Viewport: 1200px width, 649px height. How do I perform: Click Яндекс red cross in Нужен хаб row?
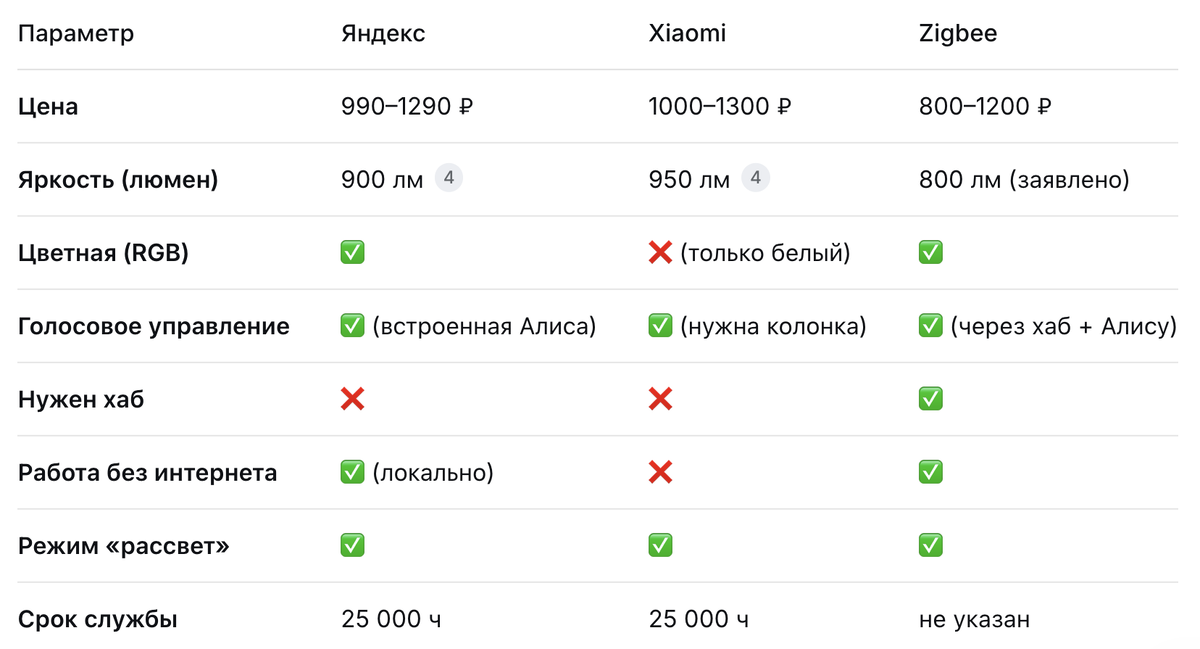point(353,399)
